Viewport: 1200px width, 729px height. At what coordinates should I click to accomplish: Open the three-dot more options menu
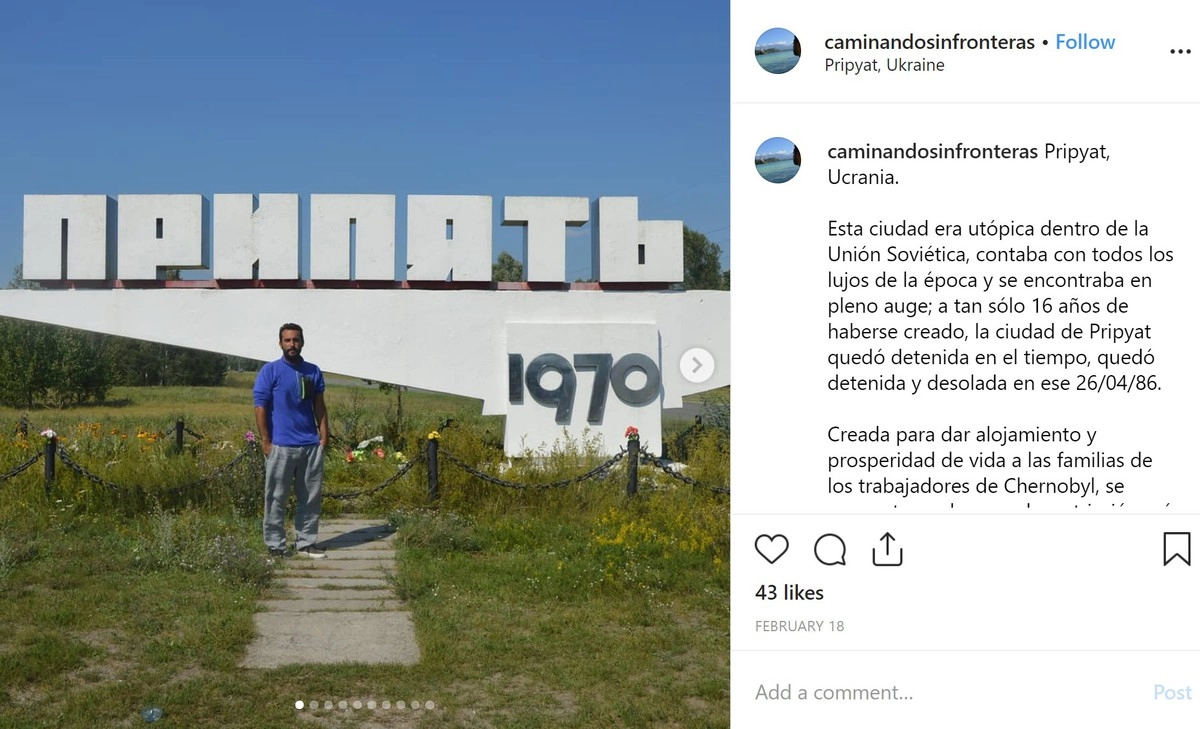1180,52
